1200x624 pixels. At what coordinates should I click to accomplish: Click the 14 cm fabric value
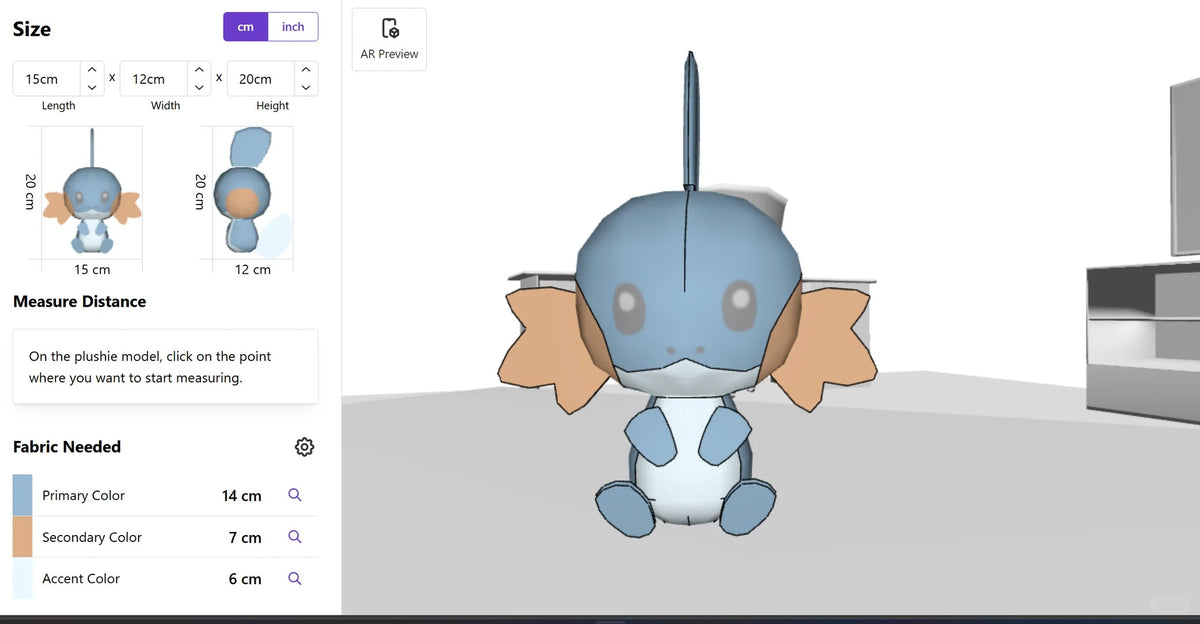[x=242, y=495]
